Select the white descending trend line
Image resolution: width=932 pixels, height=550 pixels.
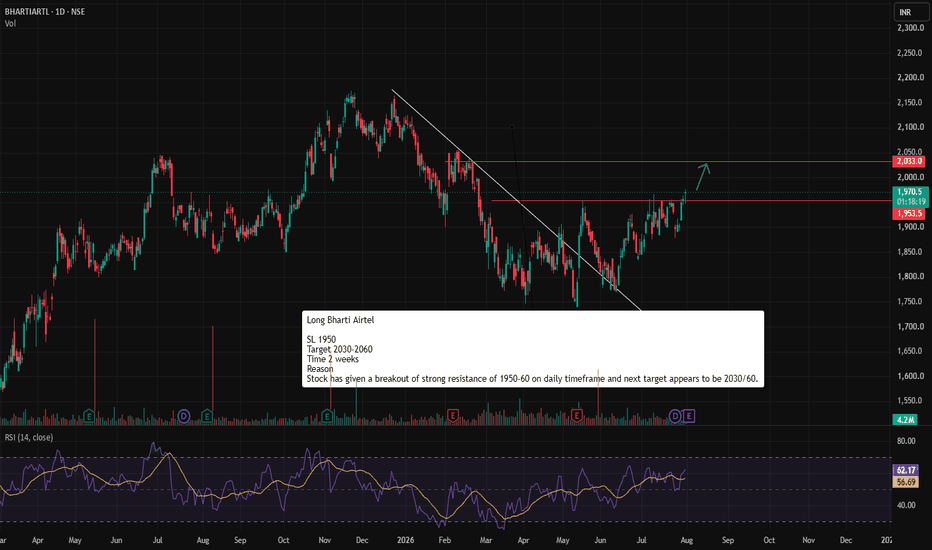[516, 200]
